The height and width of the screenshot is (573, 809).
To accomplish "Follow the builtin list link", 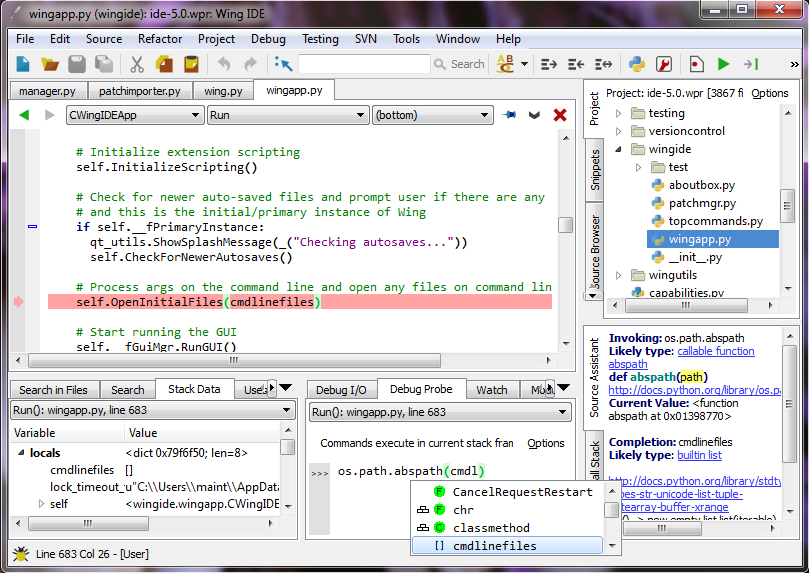I will tap(699, 455).
